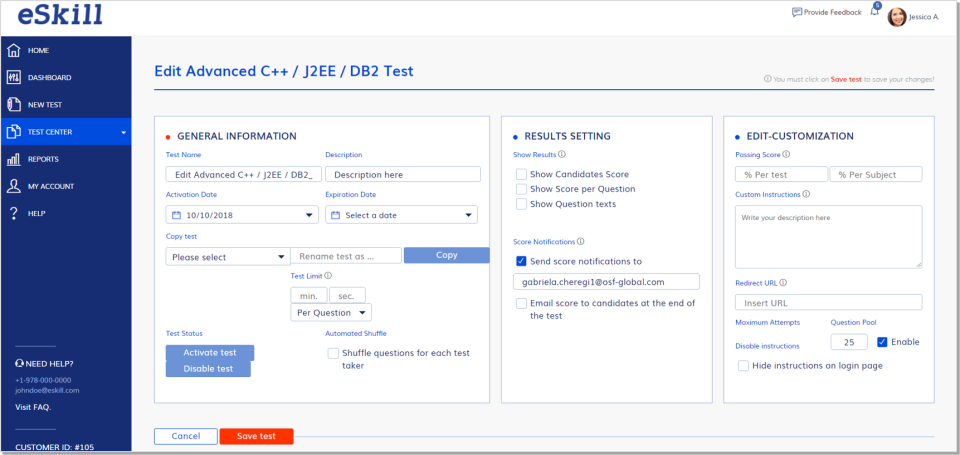Click the johndoe@eskill.com email link
The width and height of the screenshot is (960, 455).
coord(47,390)
